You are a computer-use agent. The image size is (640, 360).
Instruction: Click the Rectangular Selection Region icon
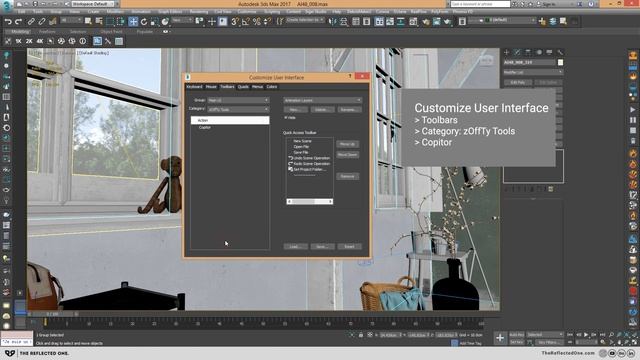coord(110,21)
